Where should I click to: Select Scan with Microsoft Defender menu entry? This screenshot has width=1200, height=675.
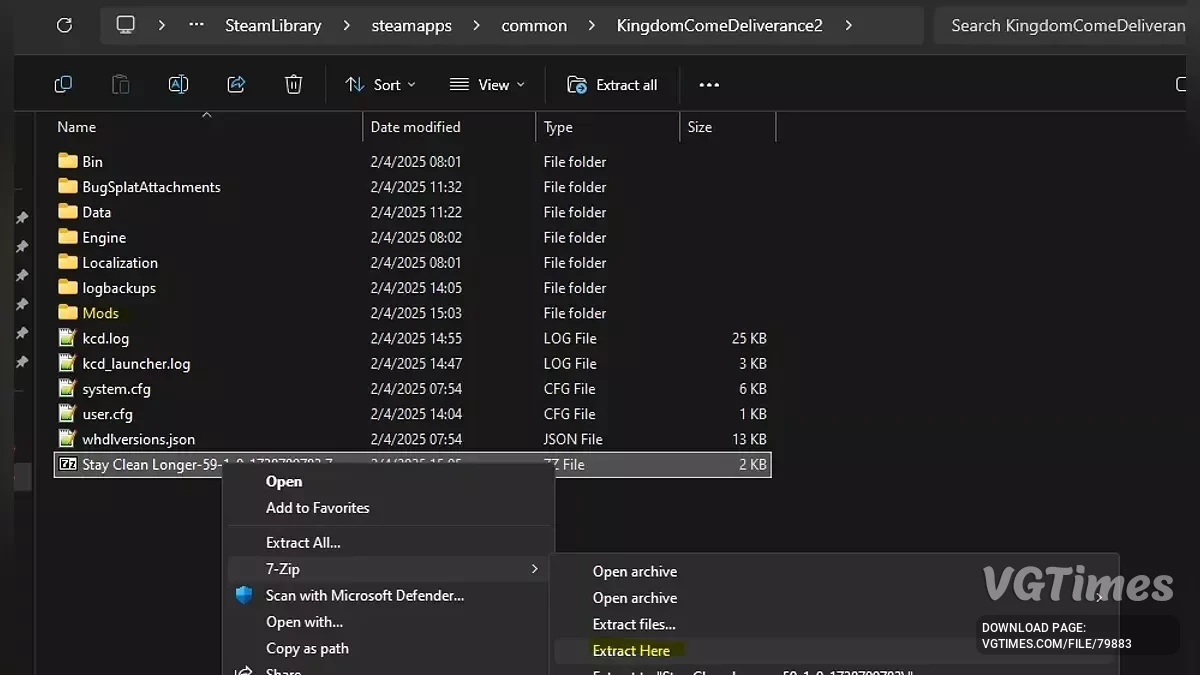pos(364,595)
